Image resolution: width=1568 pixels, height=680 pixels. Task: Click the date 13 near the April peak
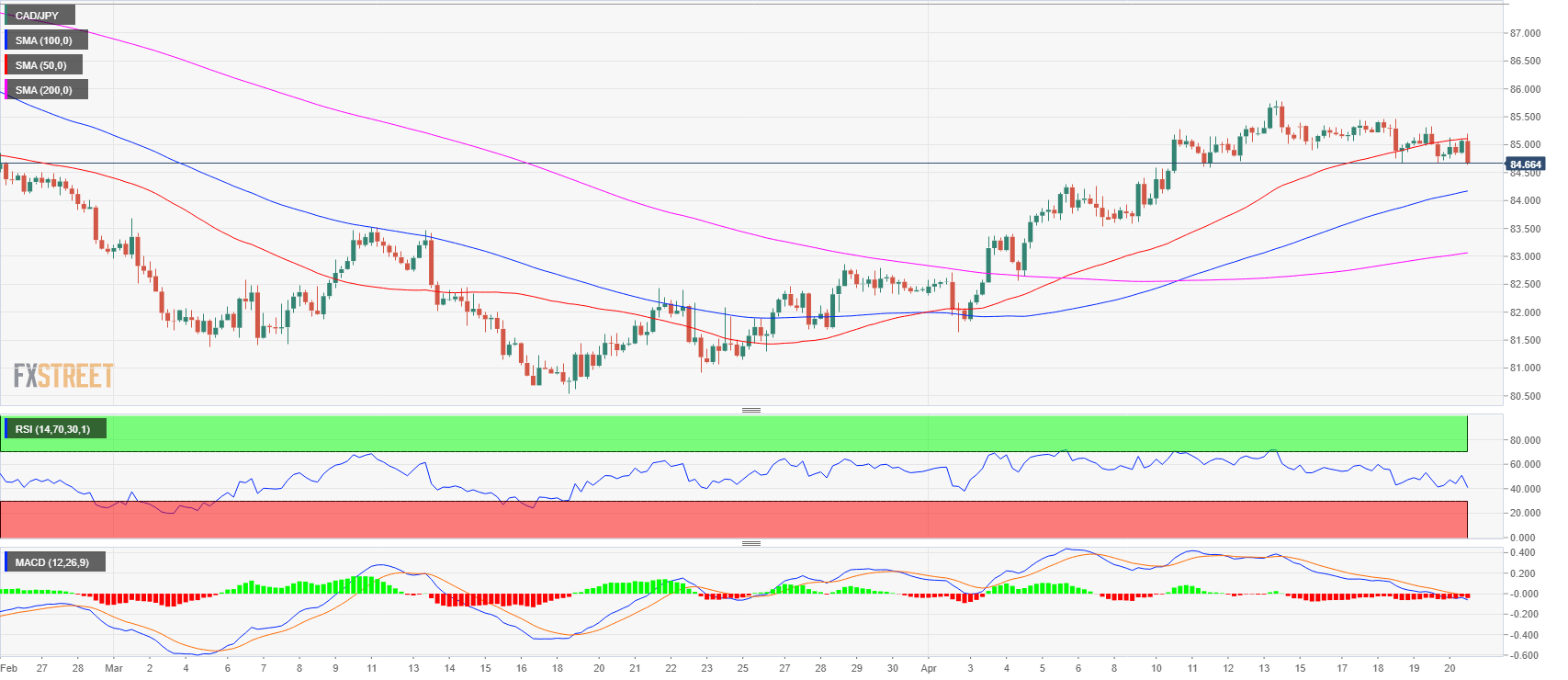(x=1264, y=668)
